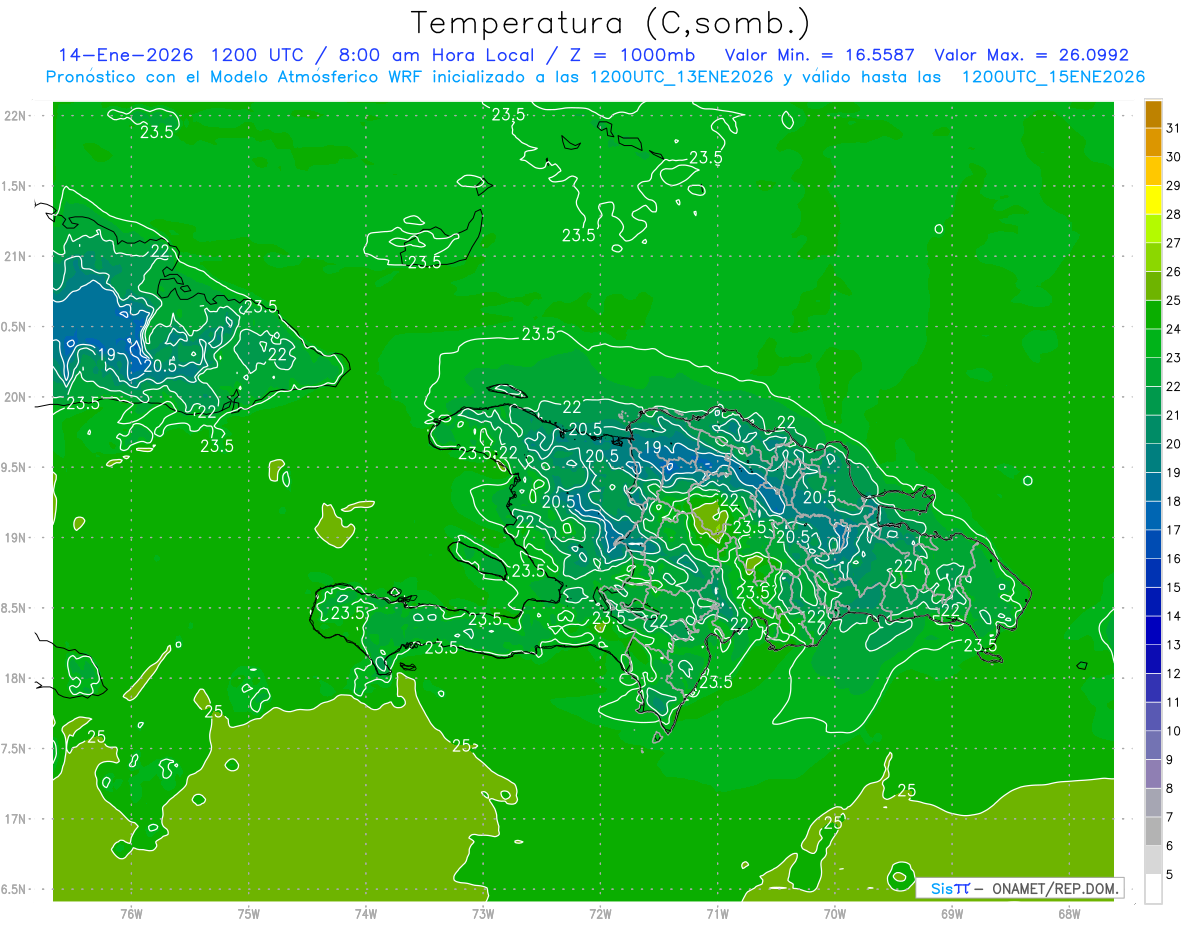Viewport: 1200px width, 927px height.
Task: Click the '73W' longitude axis label
Action: point(483,914)
